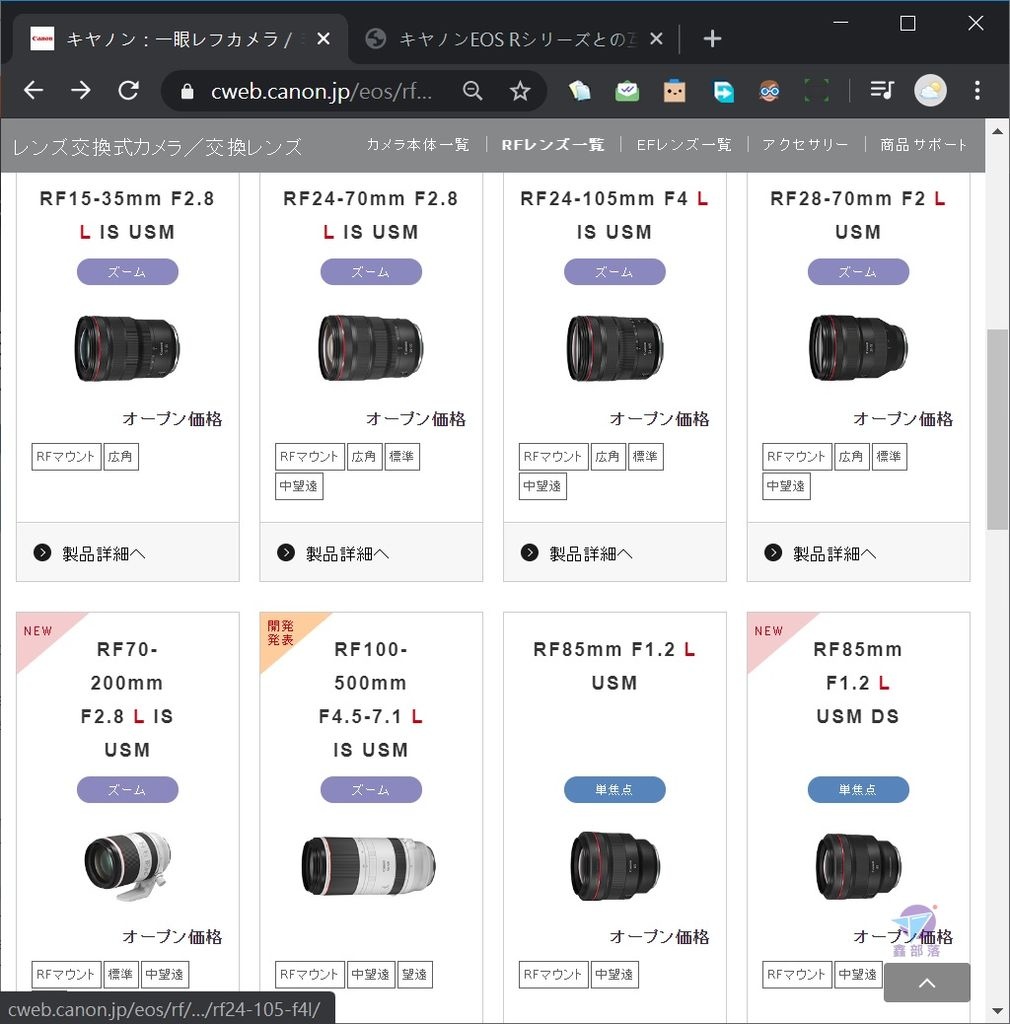Open the green checkmark mail extension
Image resolution: width=1010 pixels, height=1024 pixels.
pos(627,91)
